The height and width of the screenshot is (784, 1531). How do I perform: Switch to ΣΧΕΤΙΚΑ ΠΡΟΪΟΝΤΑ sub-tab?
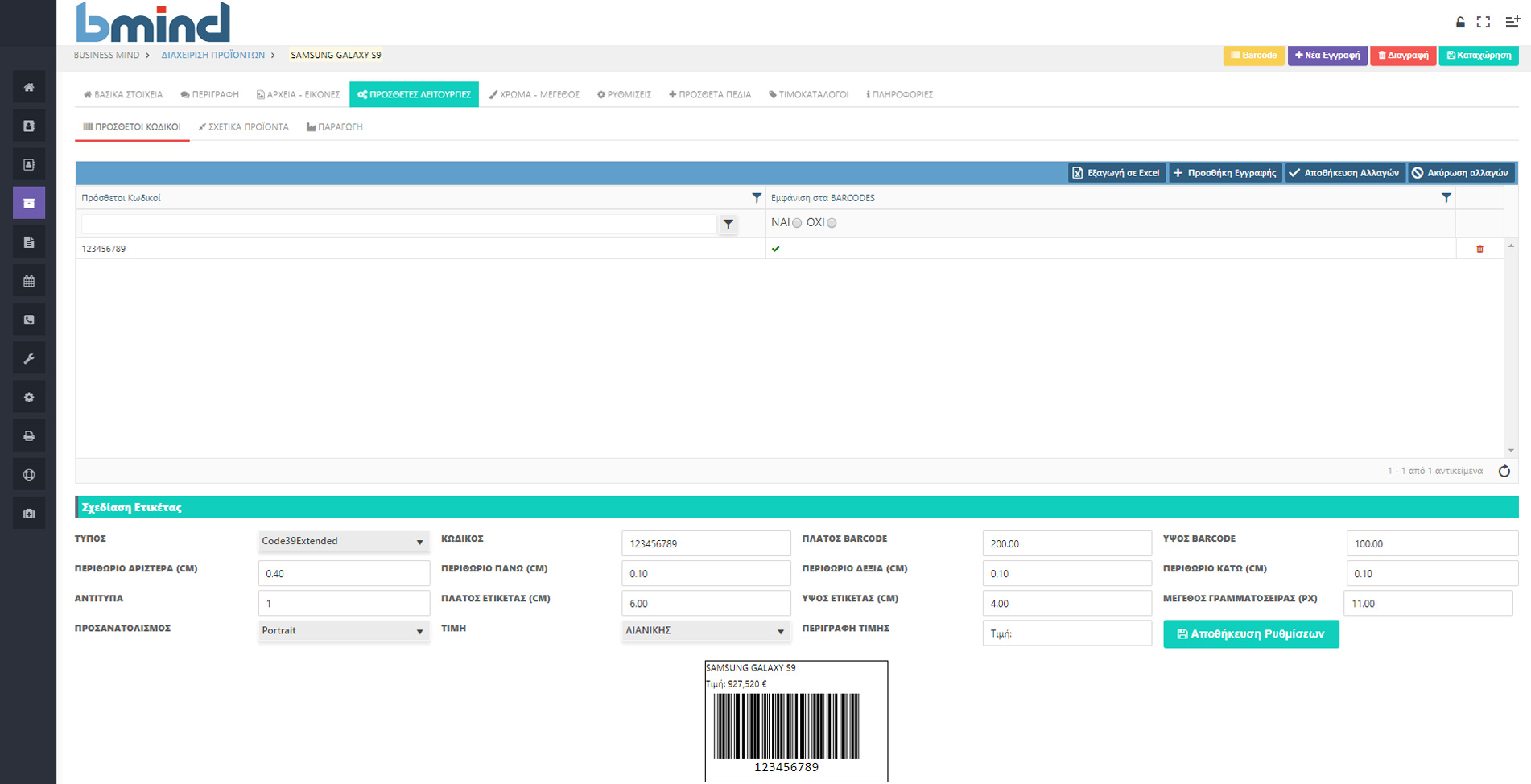click(x=244, y=127)
